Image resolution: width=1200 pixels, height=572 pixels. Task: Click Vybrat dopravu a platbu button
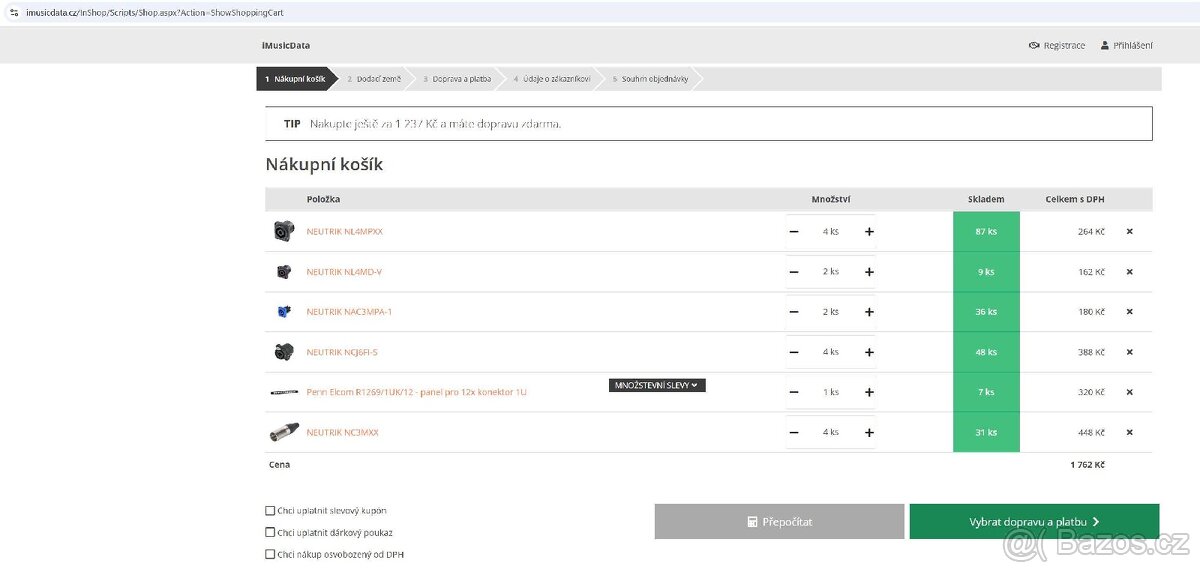pyautogui.click(x=1034, y=522)
